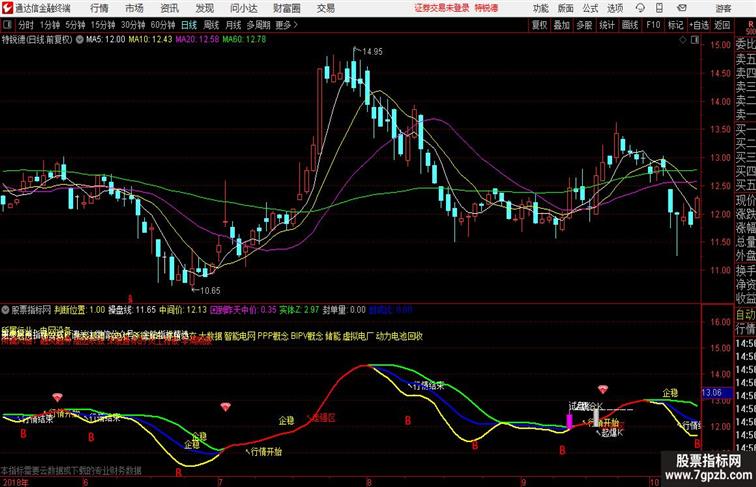Toggle the left panel icon beside 分时
The width and height of the screenshot is (756, 487).
7,25
